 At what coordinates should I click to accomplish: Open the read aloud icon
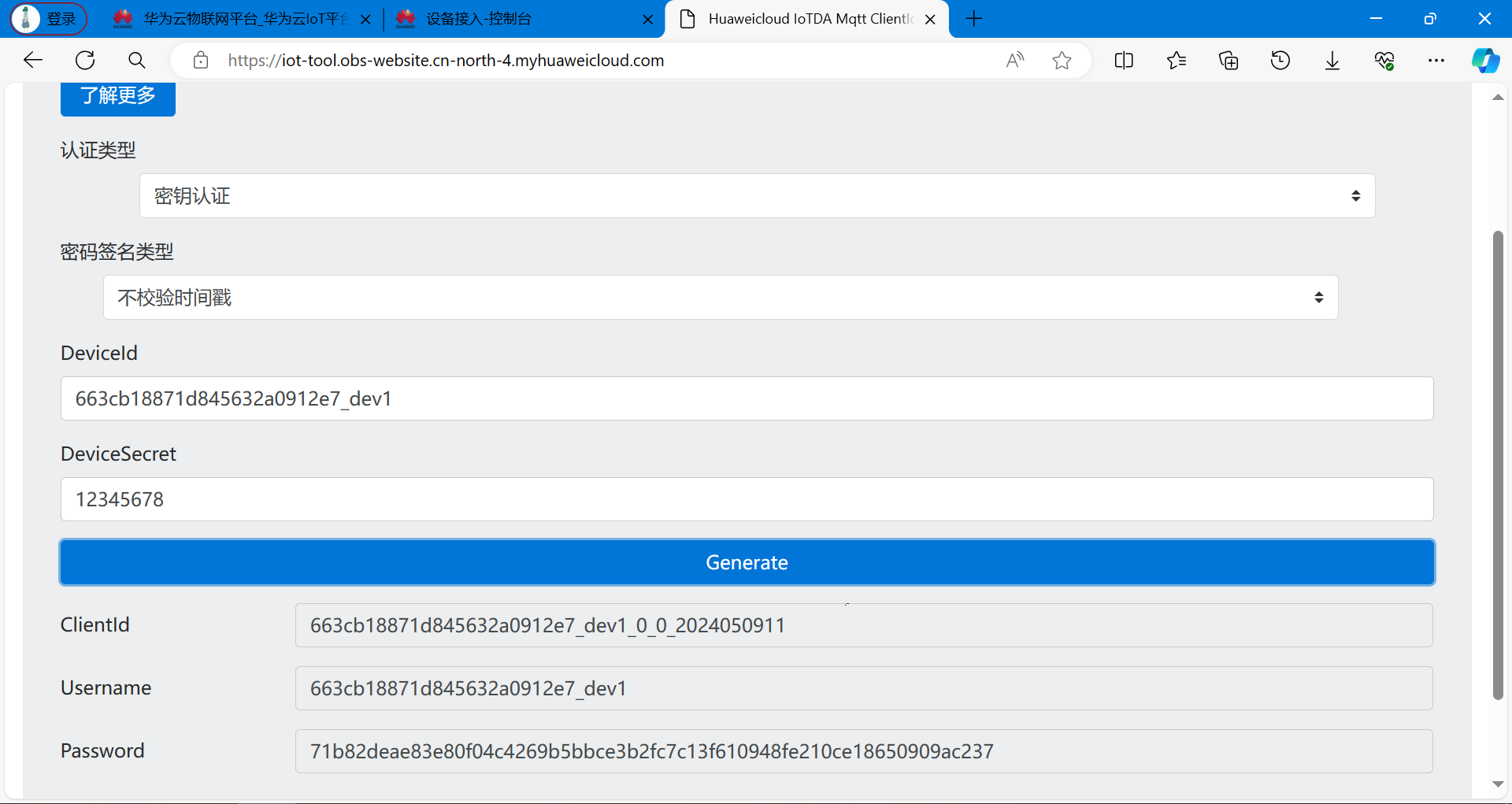[x=1015, y=60]
